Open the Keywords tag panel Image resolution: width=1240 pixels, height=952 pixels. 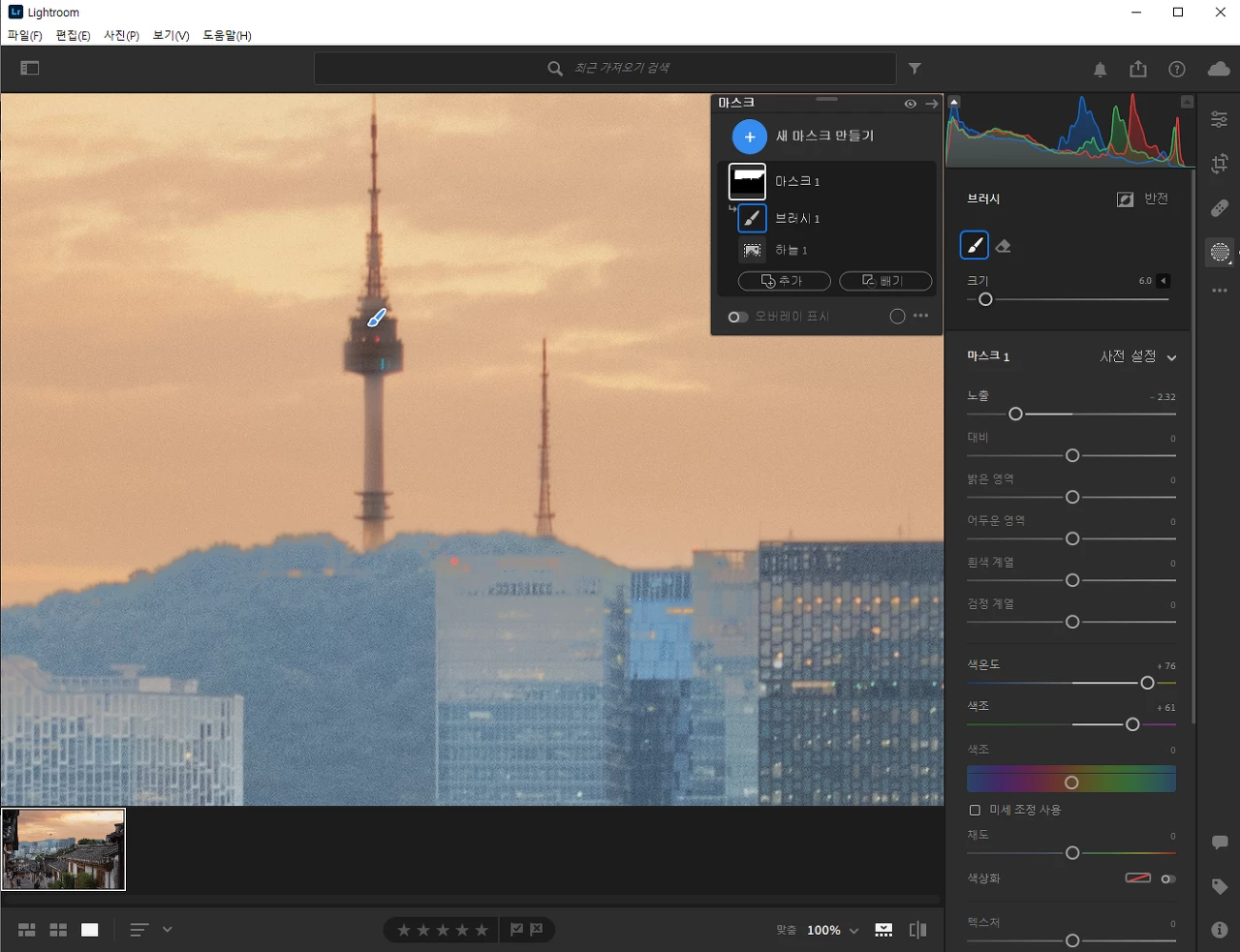pyautogui.click(x=1220, y=886)
